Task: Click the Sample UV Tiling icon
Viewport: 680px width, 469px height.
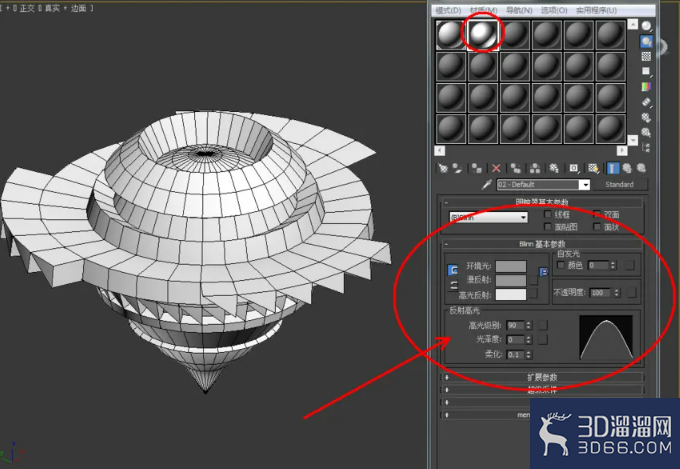Action: point(646,71)
